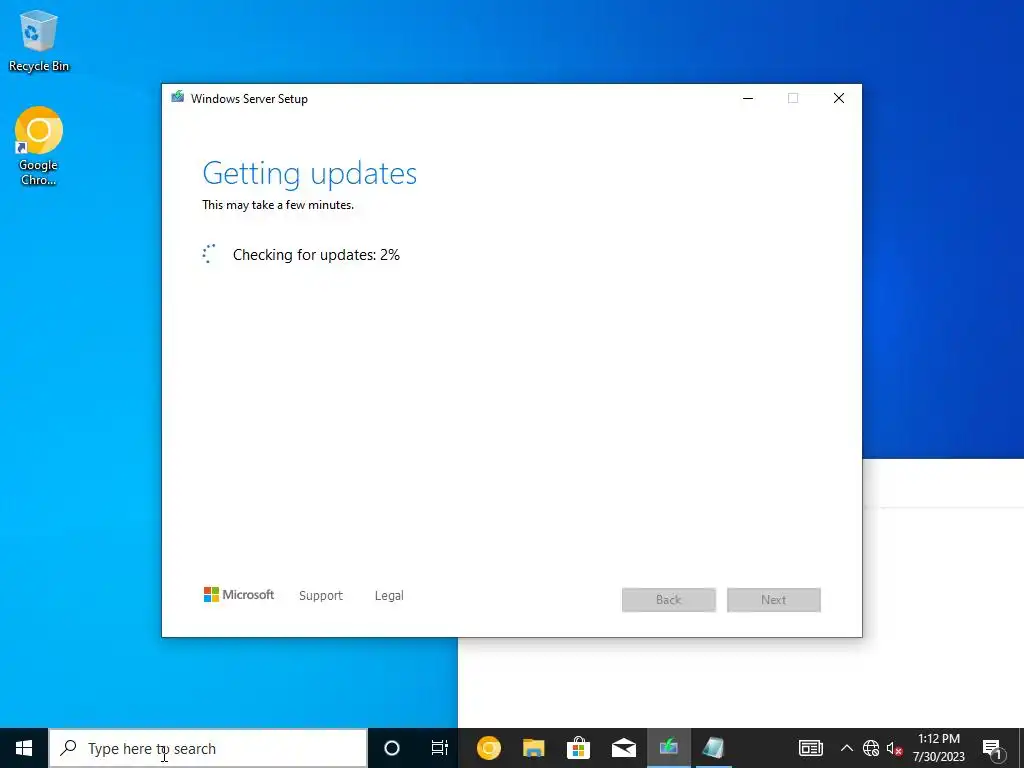The image size is (1024, 768).
Task: Open the Windows Start menu
Action: click(x=24, y=748)
